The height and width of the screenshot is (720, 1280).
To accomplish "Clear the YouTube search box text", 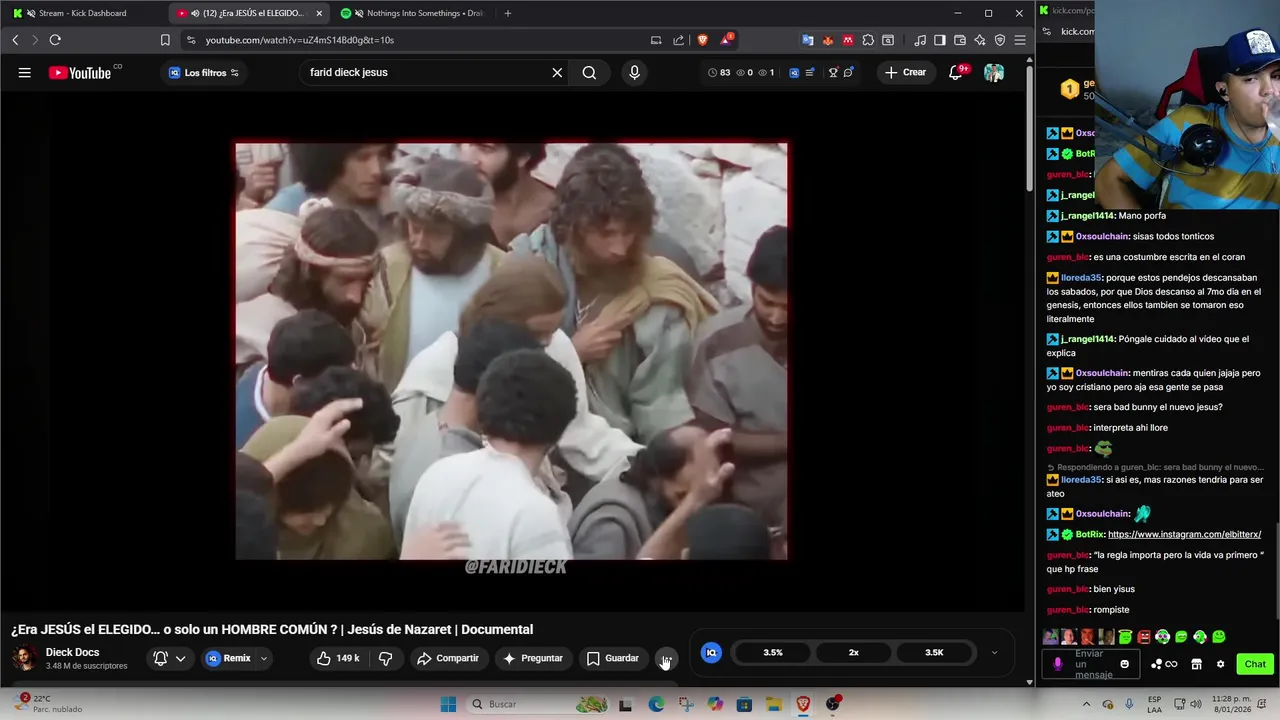I will pyautogui.click(x=557, y=72).
